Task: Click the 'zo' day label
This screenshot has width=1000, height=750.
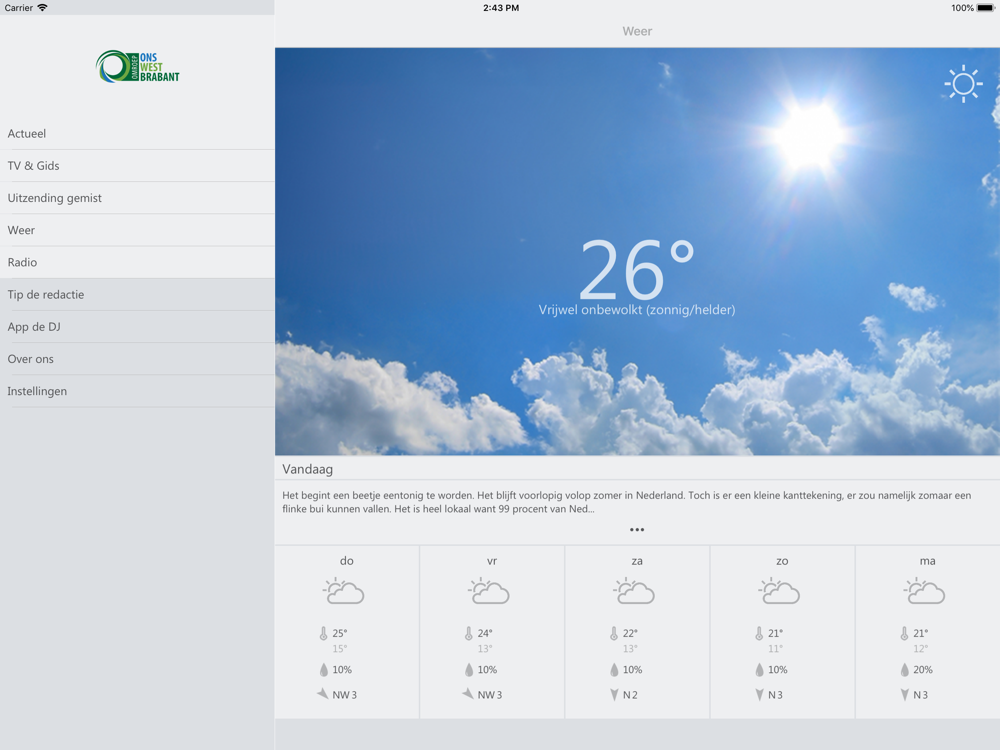Action: [x=782, y=561]
